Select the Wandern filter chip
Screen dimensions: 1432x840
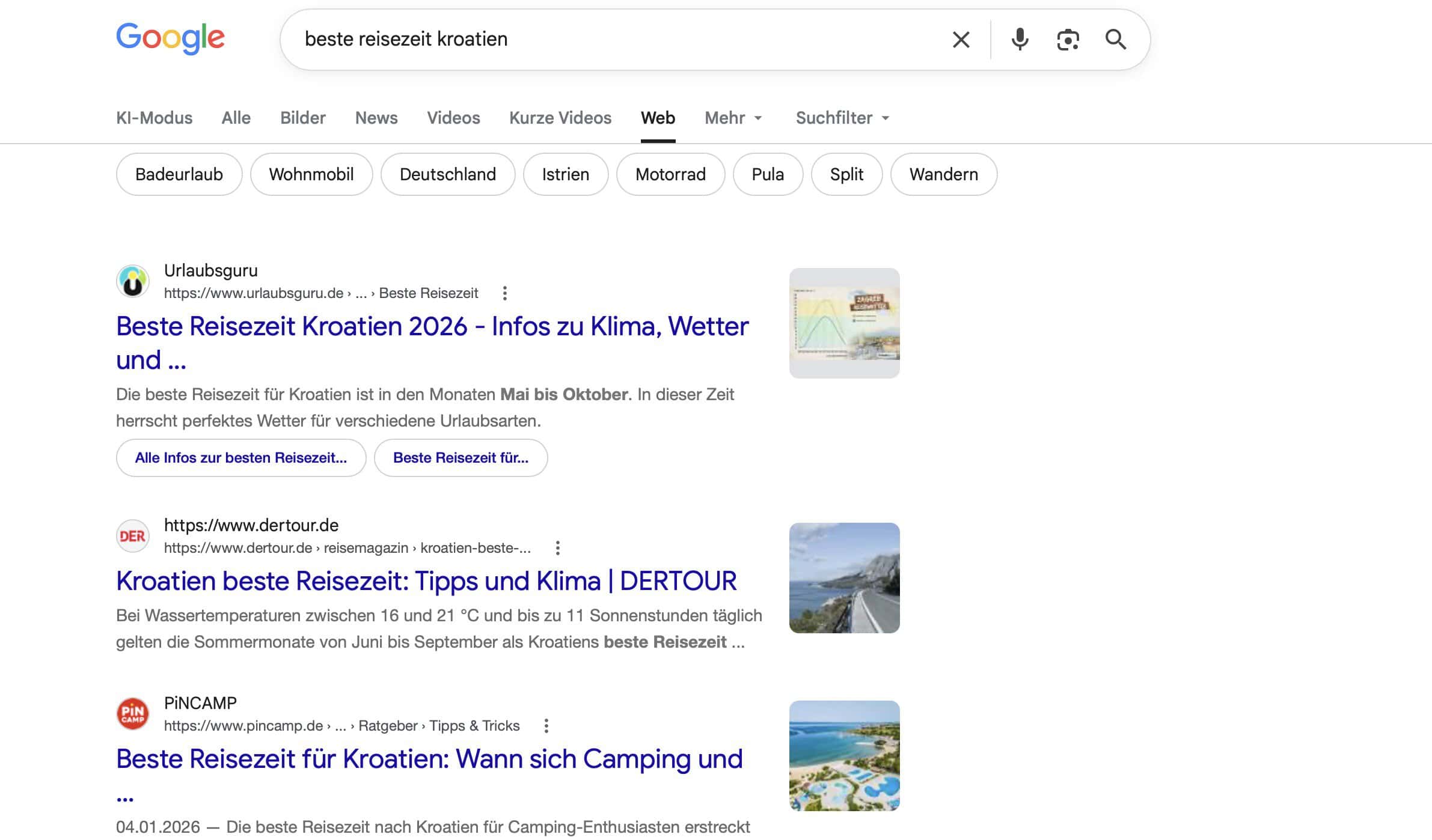point(944,174)
